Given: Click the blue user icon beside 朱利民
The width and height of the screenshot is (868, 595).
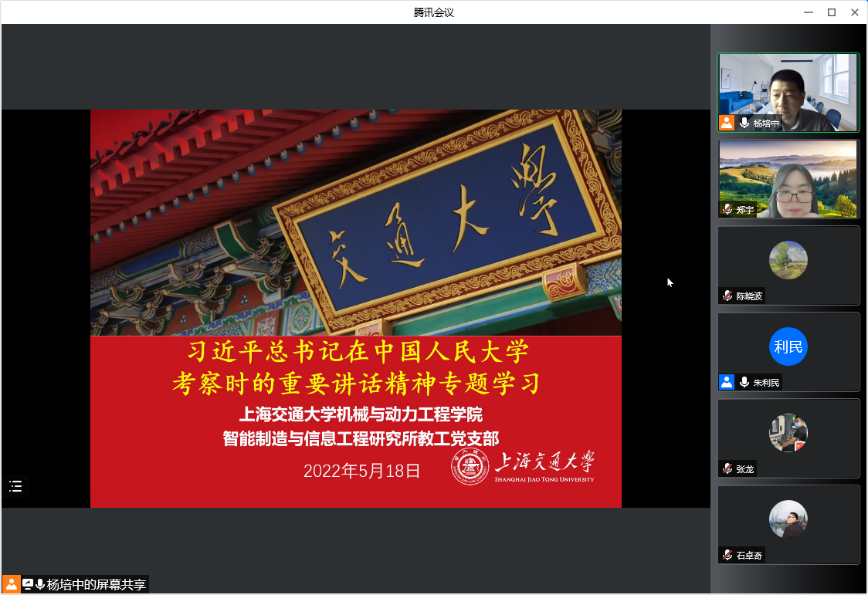Looking at the screenshot, I should pos(727,382).
